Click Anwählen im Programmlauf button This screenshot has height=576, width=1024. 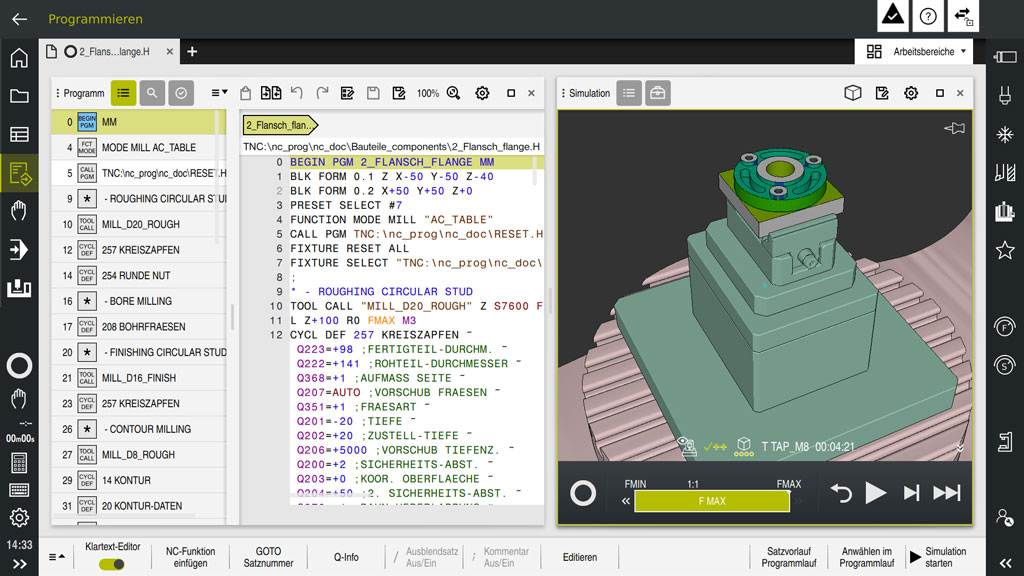867,557
